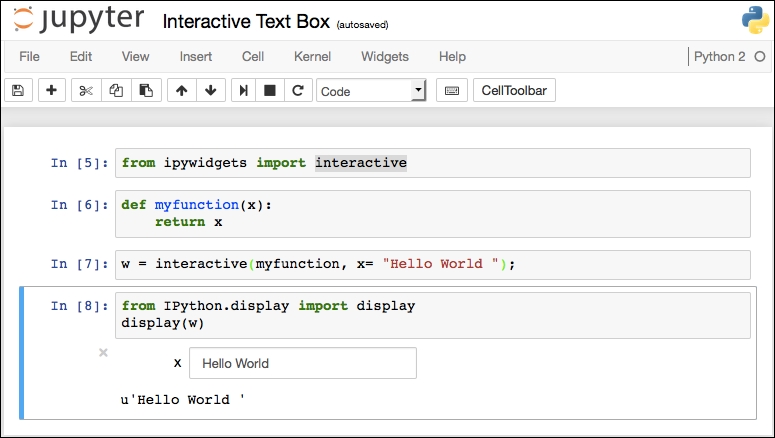Open the Cell menu
Image resolution: width=775 pixels, height=438 pixels.
click(x=253, y=57)
